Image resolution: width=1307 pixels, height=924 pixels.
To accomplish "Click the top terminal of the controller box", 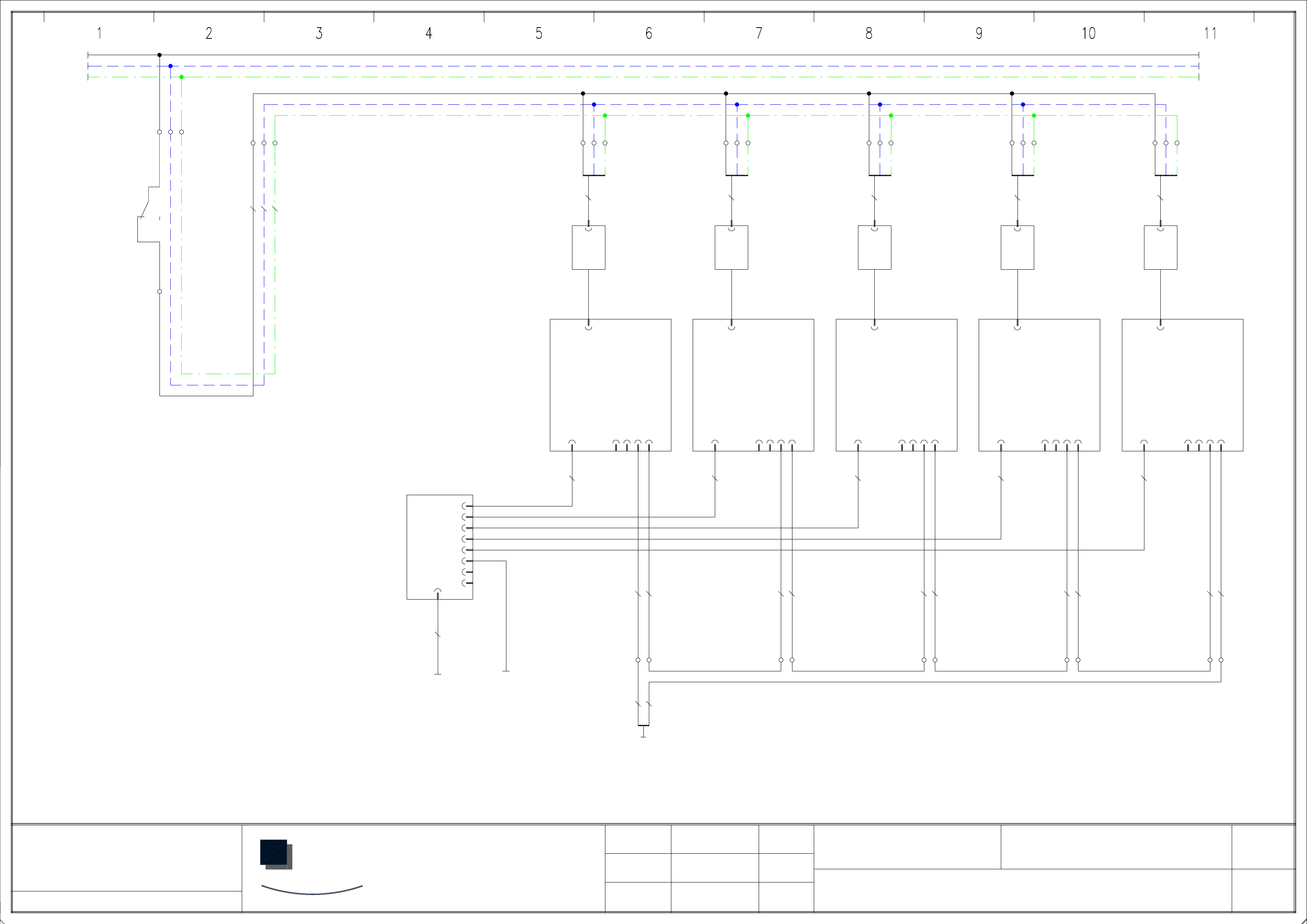I will click(467, 506).
